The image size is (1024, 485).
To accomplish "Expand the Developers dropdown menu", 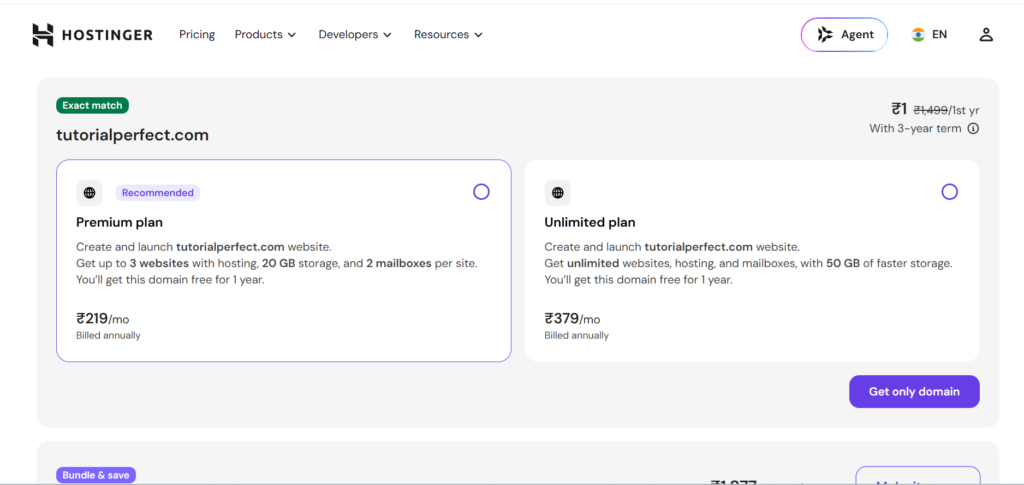I will [355, 35].
